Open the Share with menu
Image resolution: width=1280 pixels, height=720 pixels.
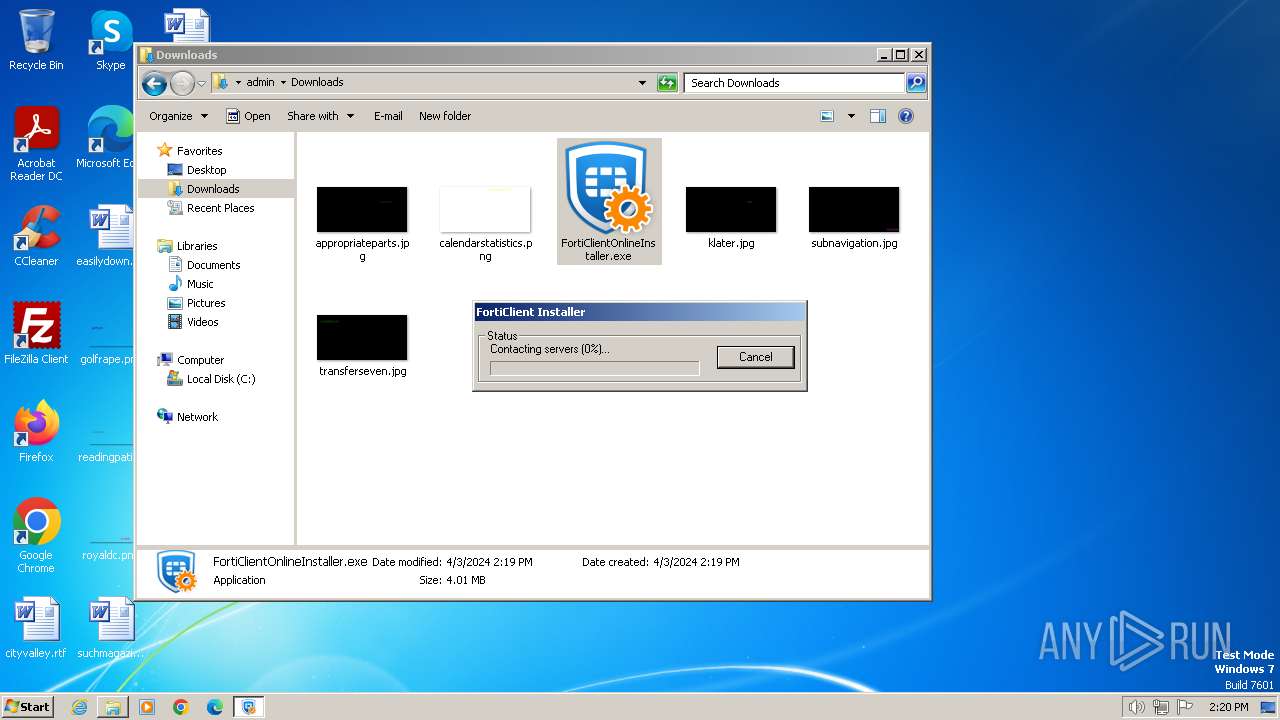320,116
